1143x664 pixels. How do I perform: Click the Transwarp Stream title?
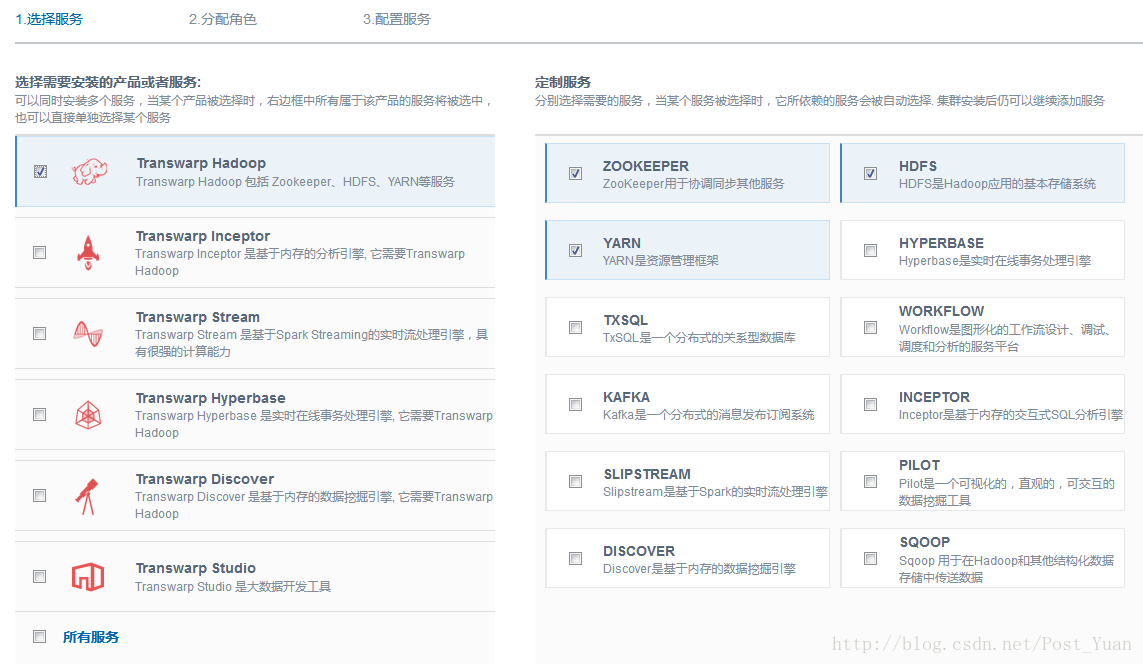point(198,317)
